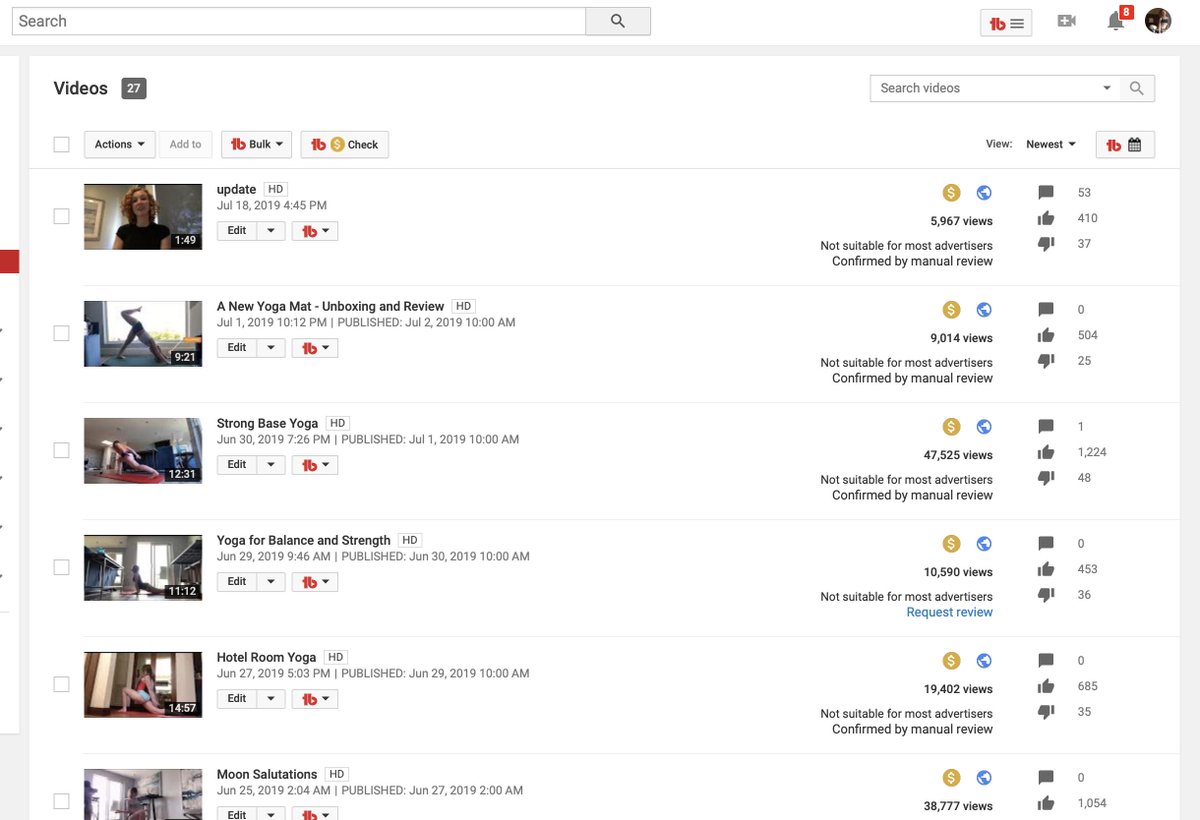Open the notifications bell
Image resolution: width=1200 pixels, height=820 pixels.
(1116, 21)
